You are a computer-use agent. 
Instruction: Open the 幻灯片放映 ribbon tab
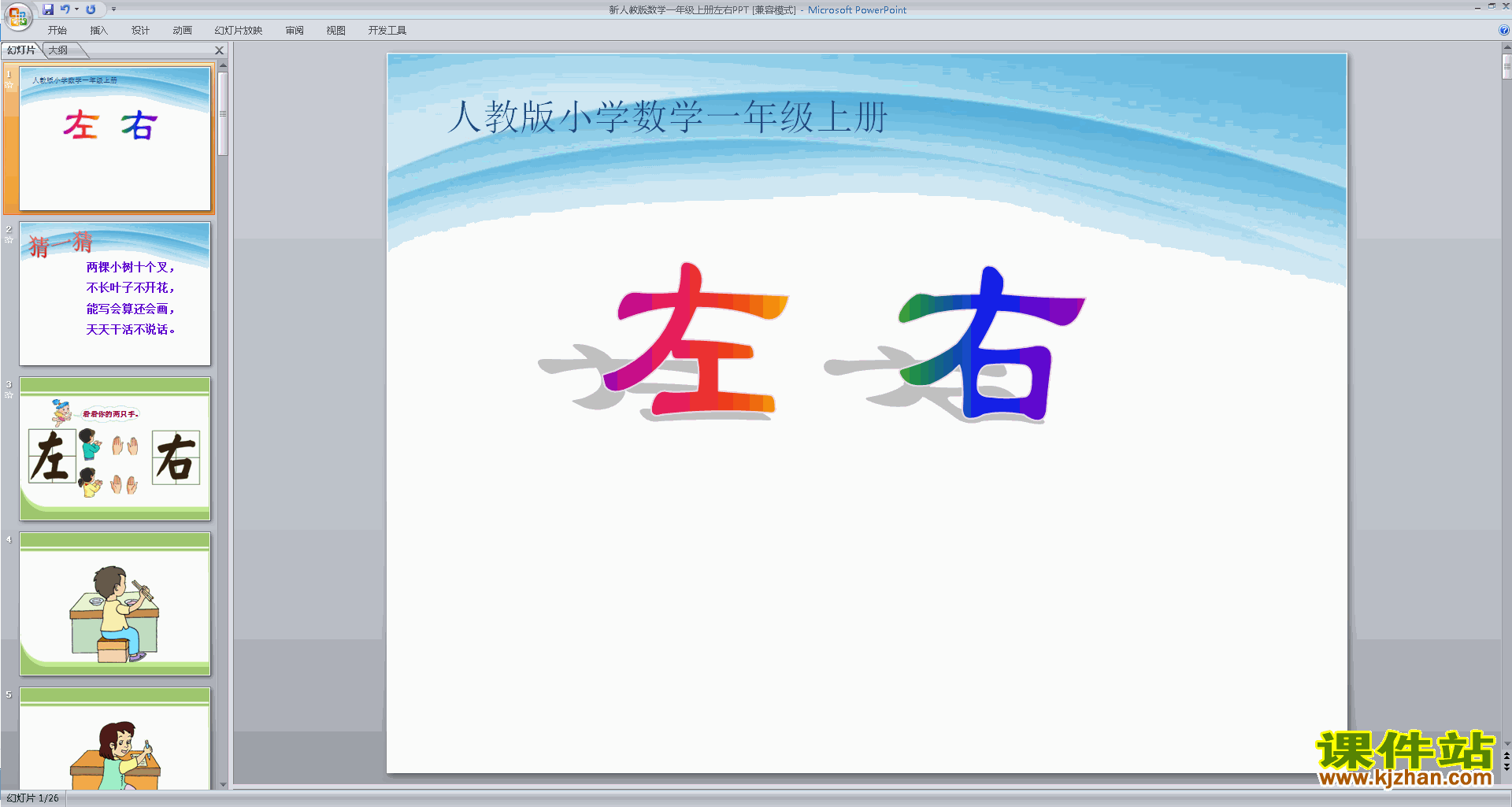[239, 31]
